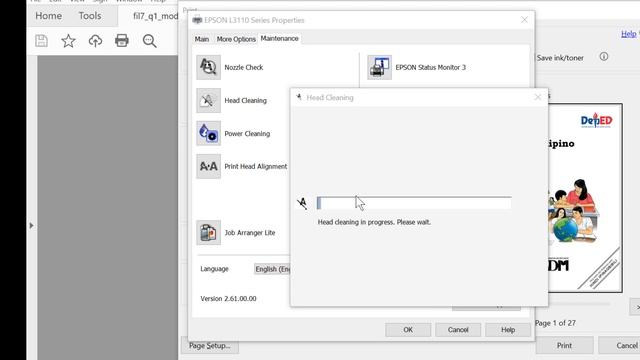Click OK in EPSON Properties dialog
The width and height of the screenshot is (640, 360).
click(x=408, y=330)
